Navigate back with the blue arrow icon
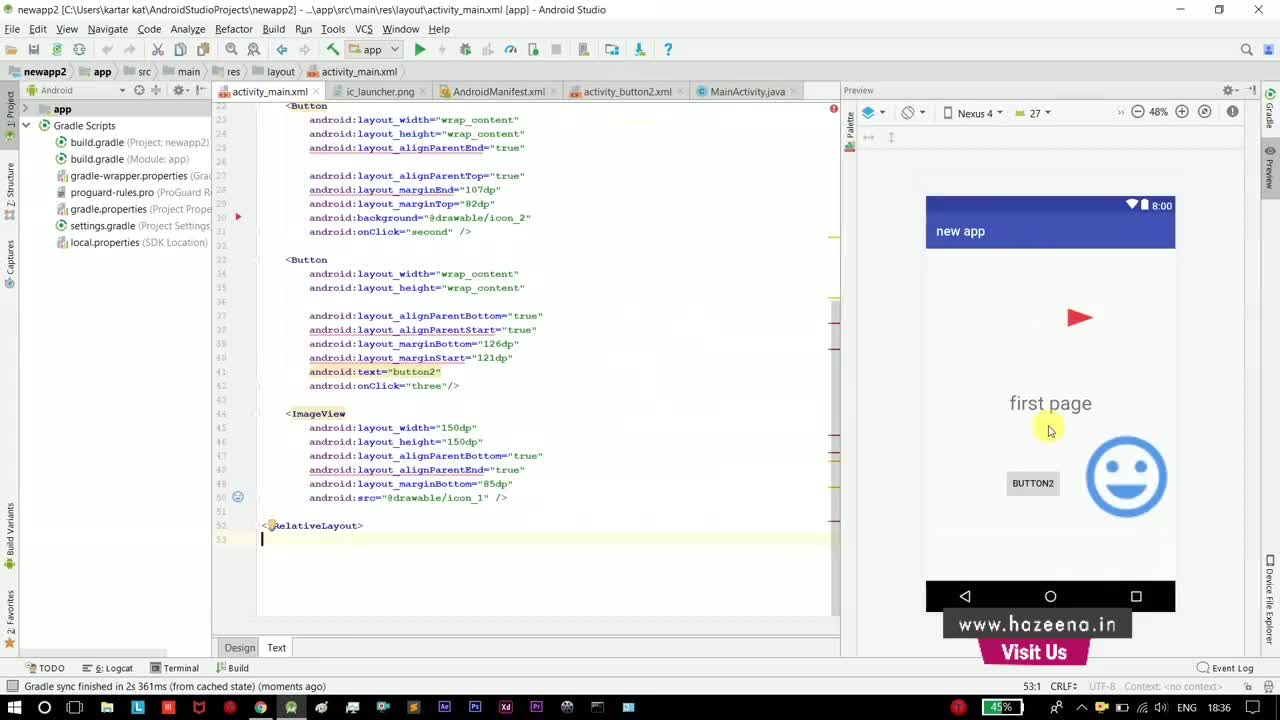 pyautogui.click(x=282, y=49)
